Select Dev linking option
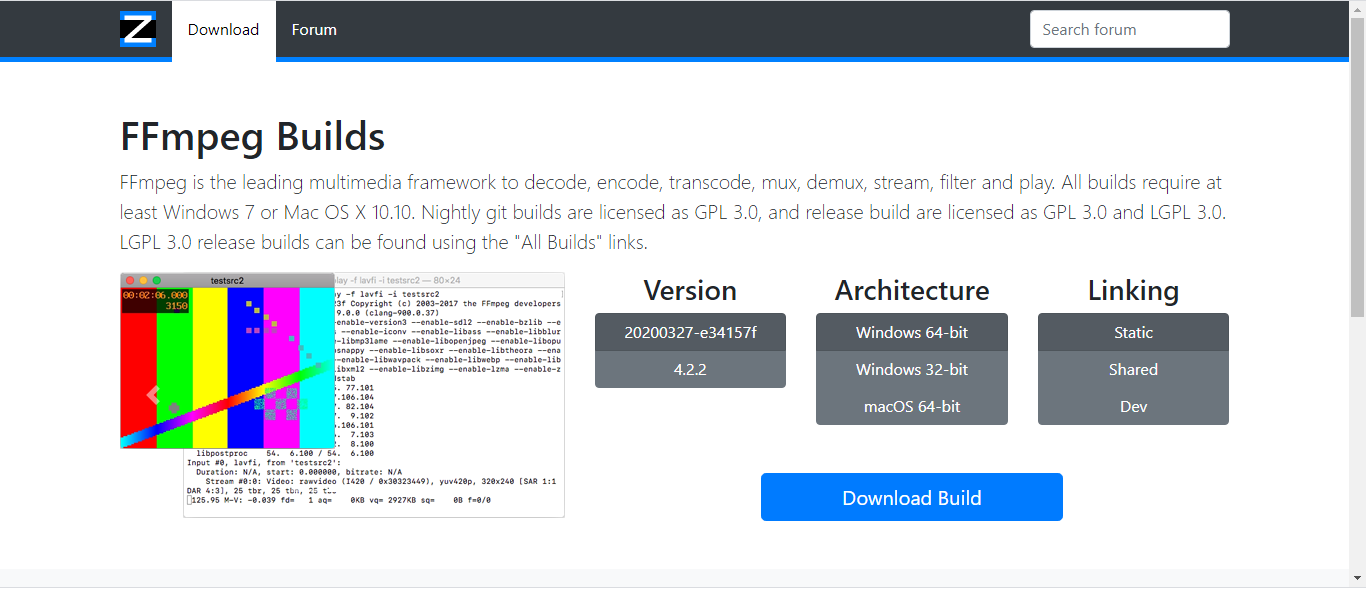The height and width of the screenshot is (590, 1366). click(1133, 406)
